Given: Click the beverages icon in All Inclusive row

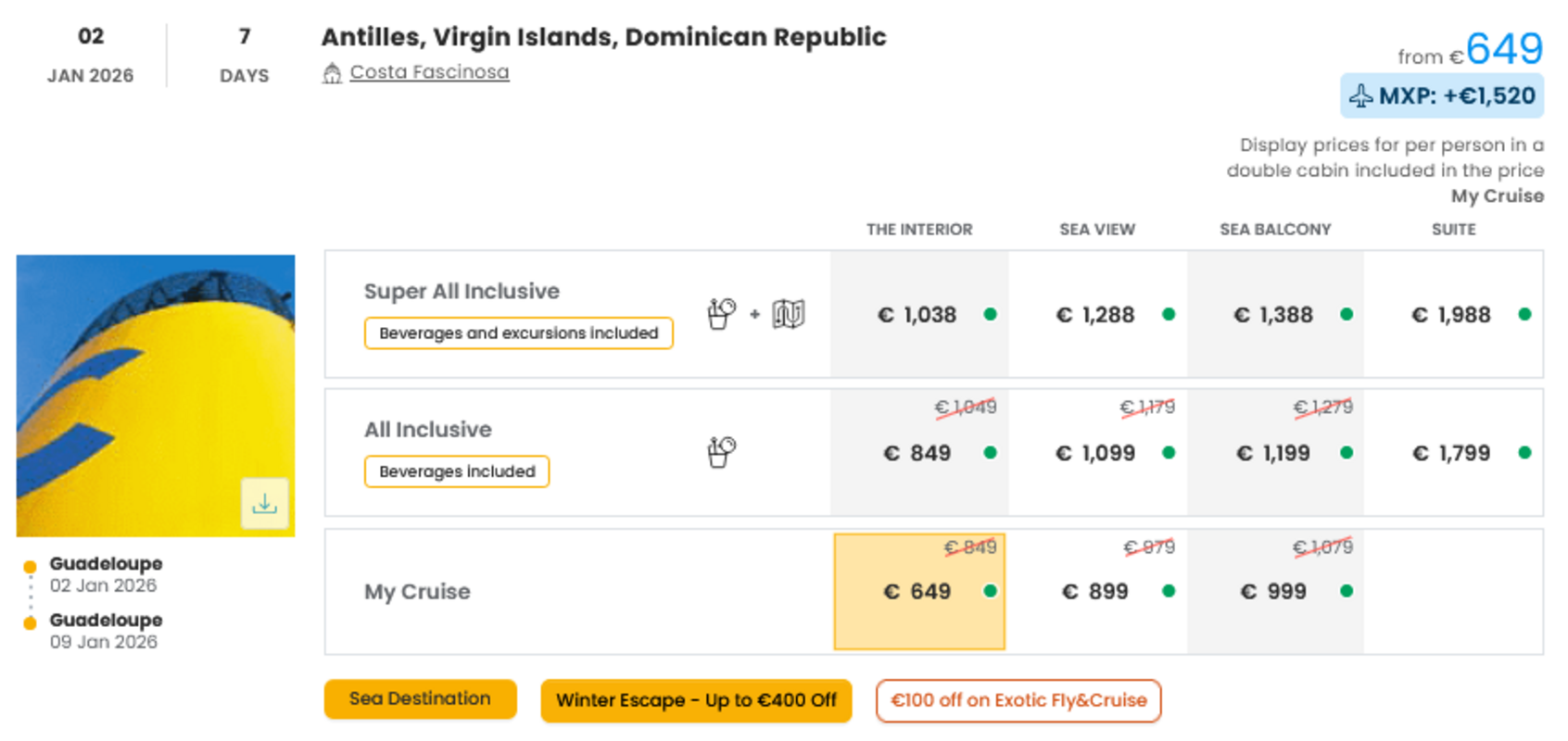Looking at the screenshot, I should coord(721,453).
